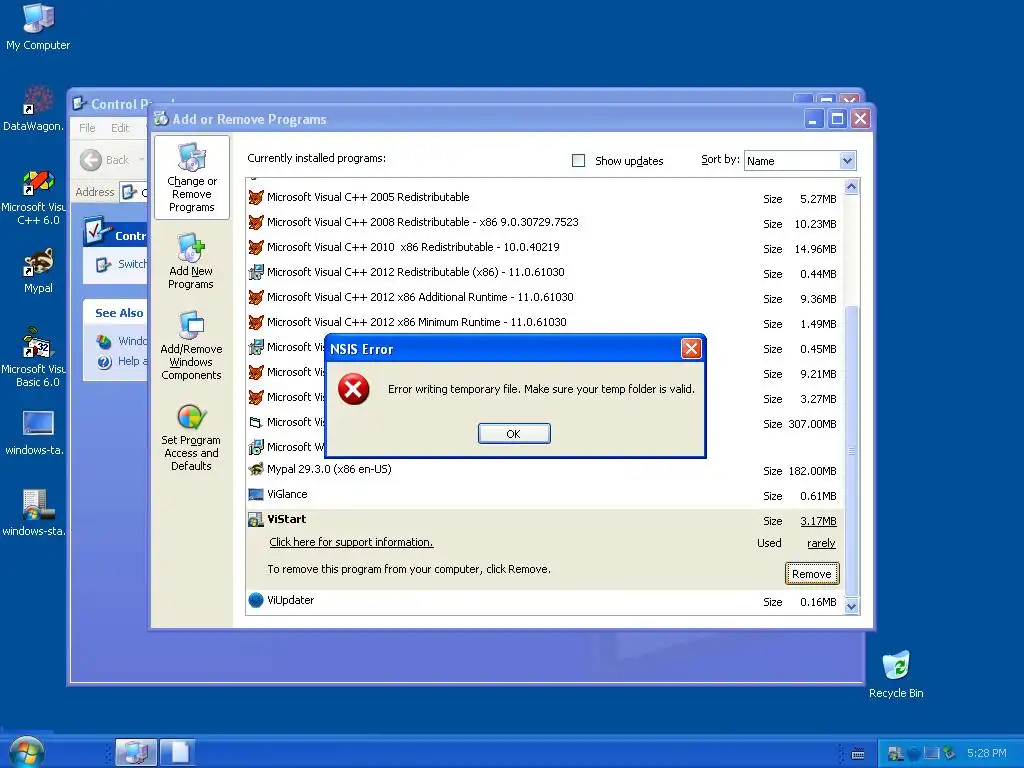Select Visual C++ 2012 x86 Minimum Runtime icon
Image resolution: width=1024 pixels, height=768 pixels.
[256, 322]
